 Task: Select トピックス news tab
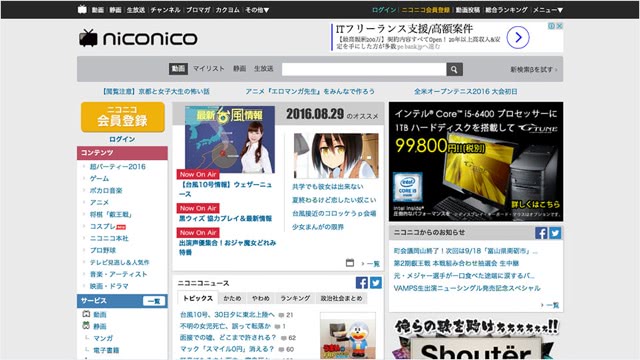coord(198,298)
